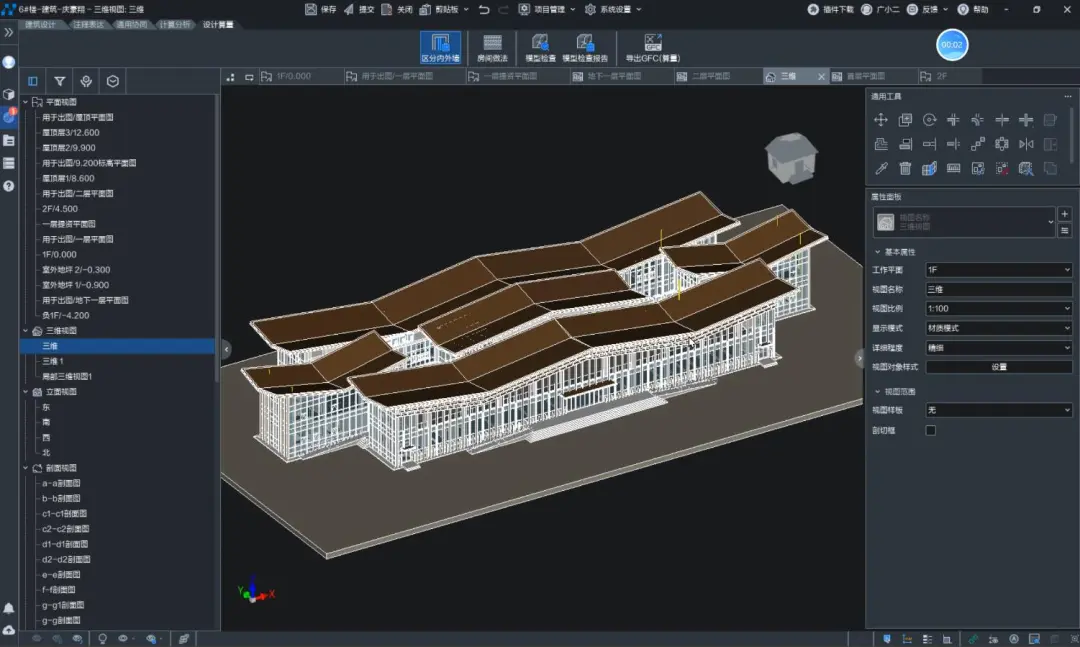
Task: Open the 系统设置 menu
Action: (613, 10)
